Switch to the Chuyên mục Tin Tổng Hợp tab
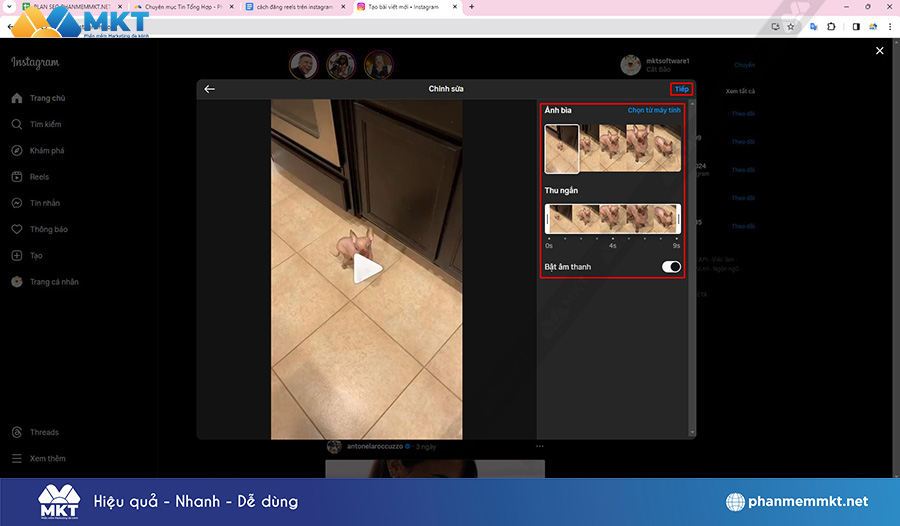900x526 pixels. (183, 7)
